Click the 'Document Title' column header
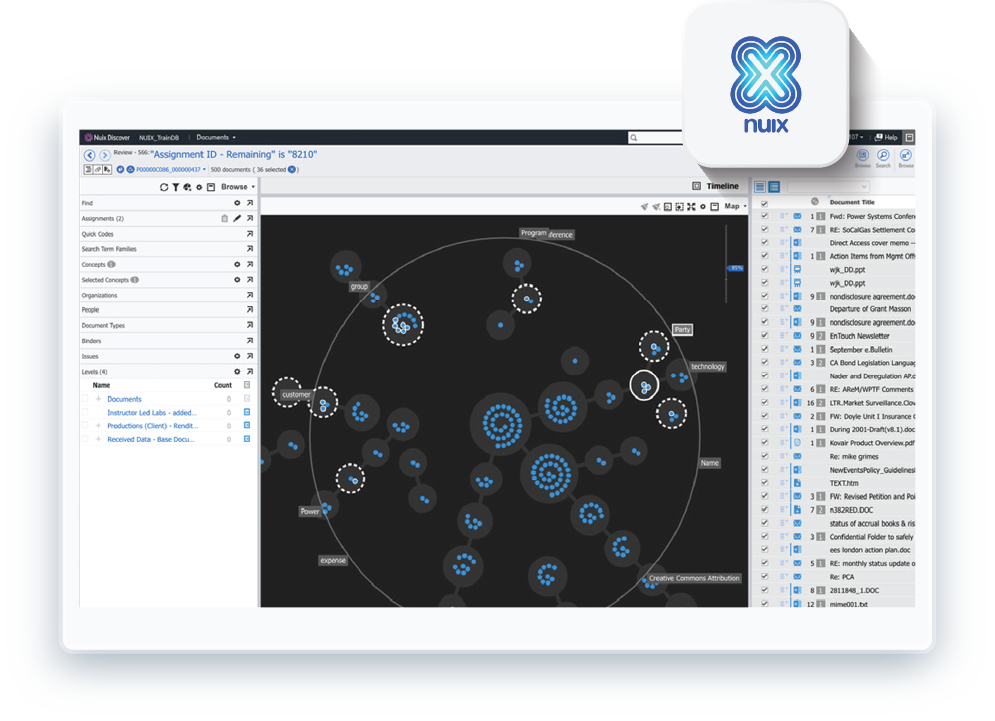 (x=852, y=202)
